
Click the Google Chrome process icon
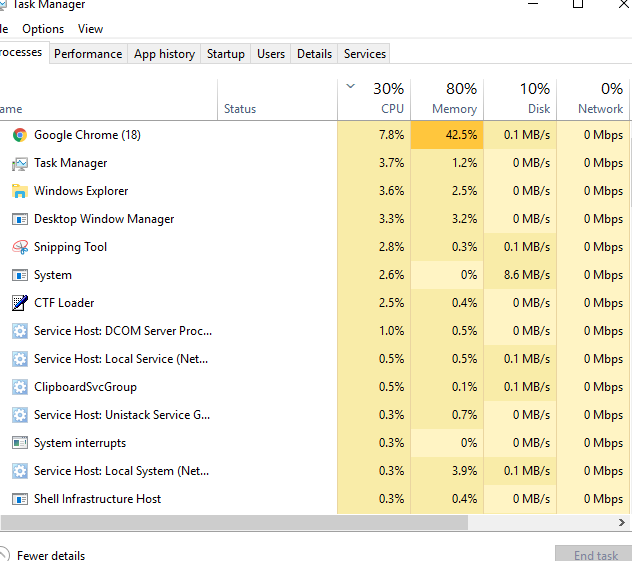pyautogui.click(x=20, y=135)
